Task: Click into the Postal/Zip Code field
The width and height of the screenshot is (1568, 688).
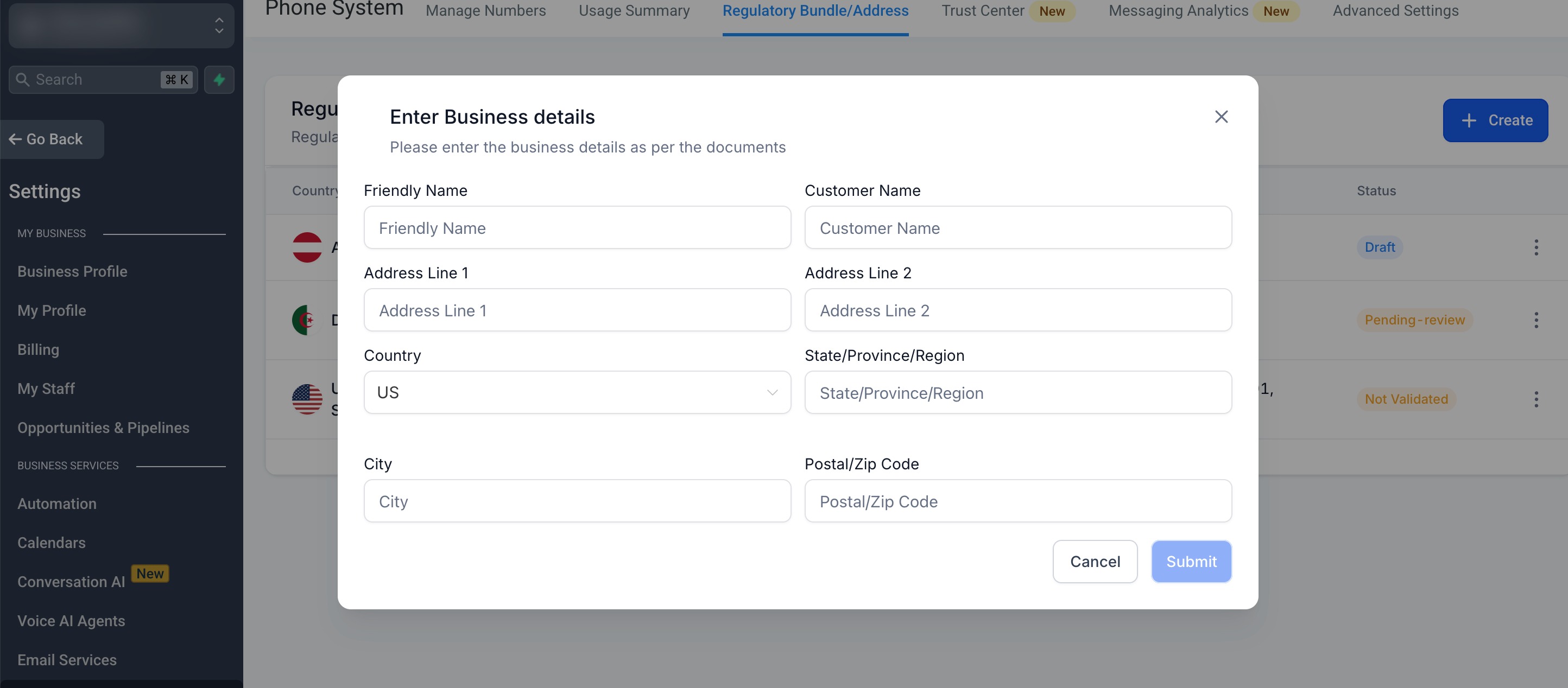Action: [1018, 501]
